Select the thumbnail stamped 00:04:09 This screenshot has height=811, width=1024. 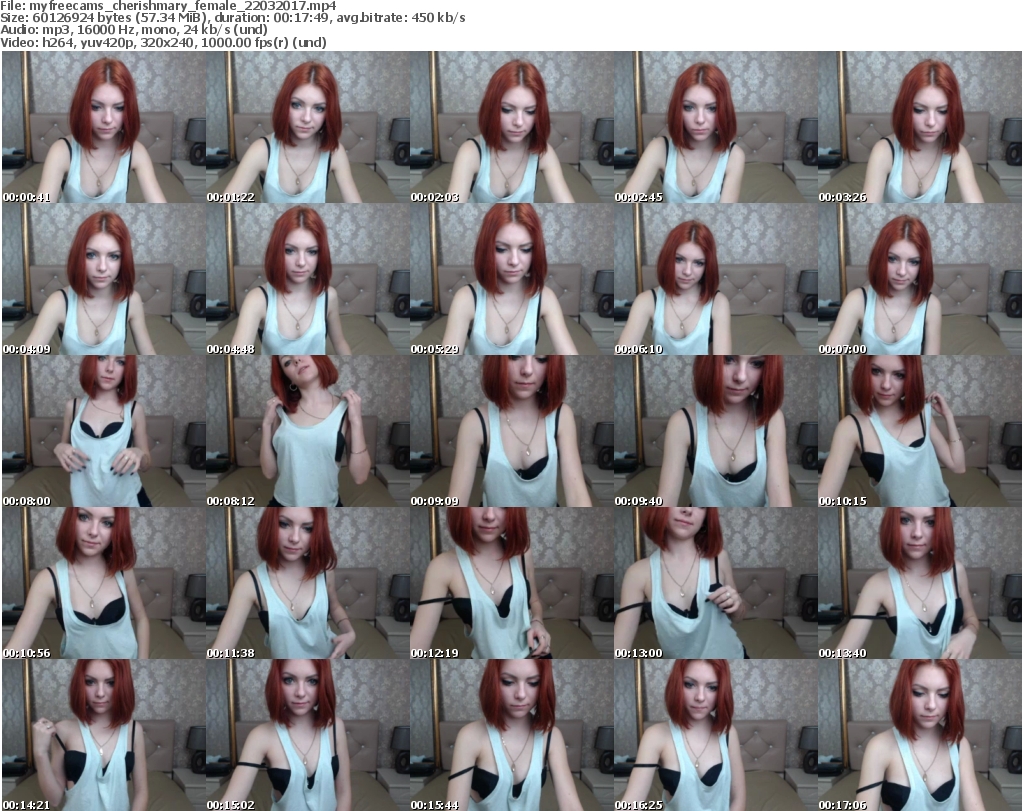[104, 279]
